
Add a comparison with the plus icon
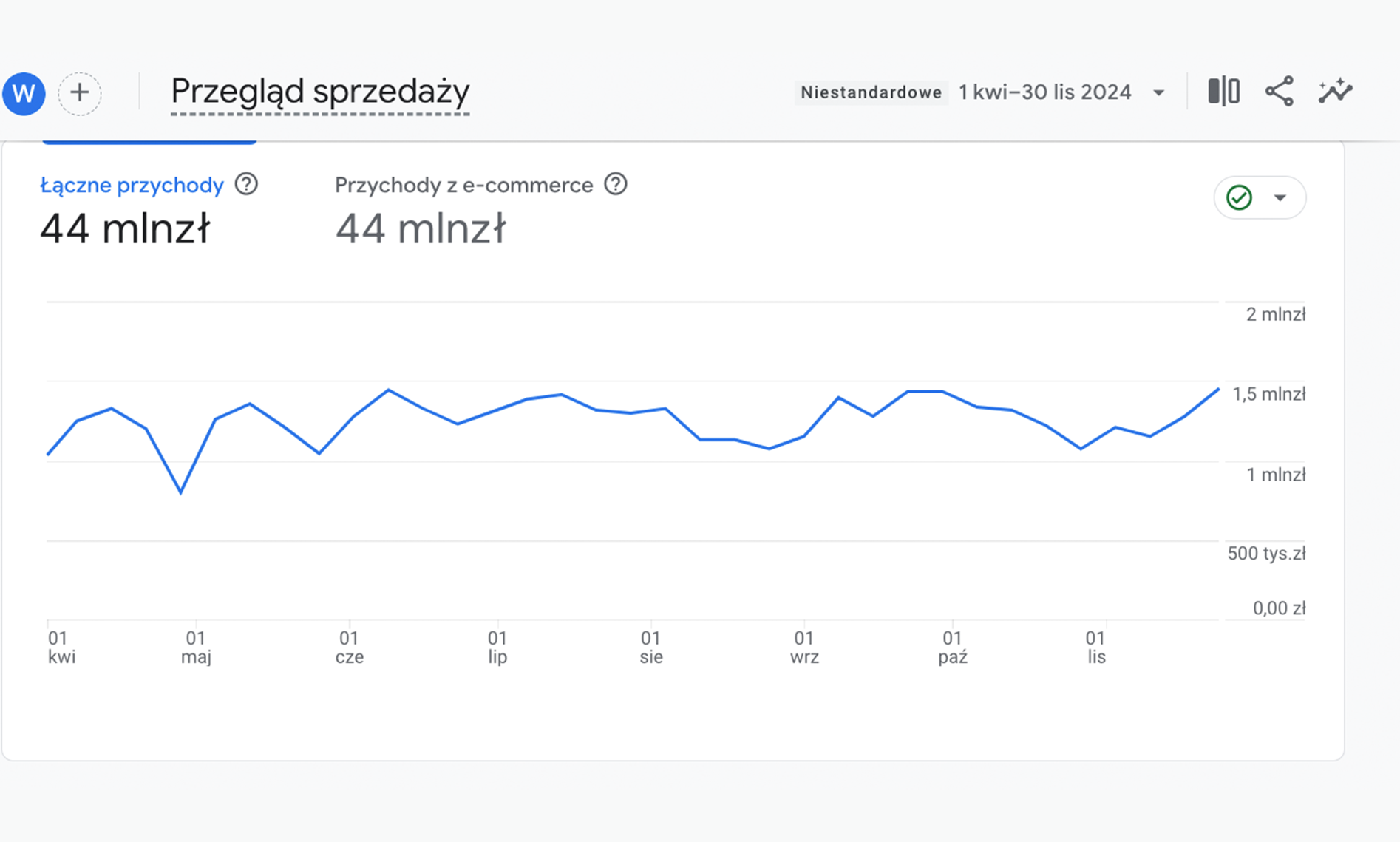(79, 93)
